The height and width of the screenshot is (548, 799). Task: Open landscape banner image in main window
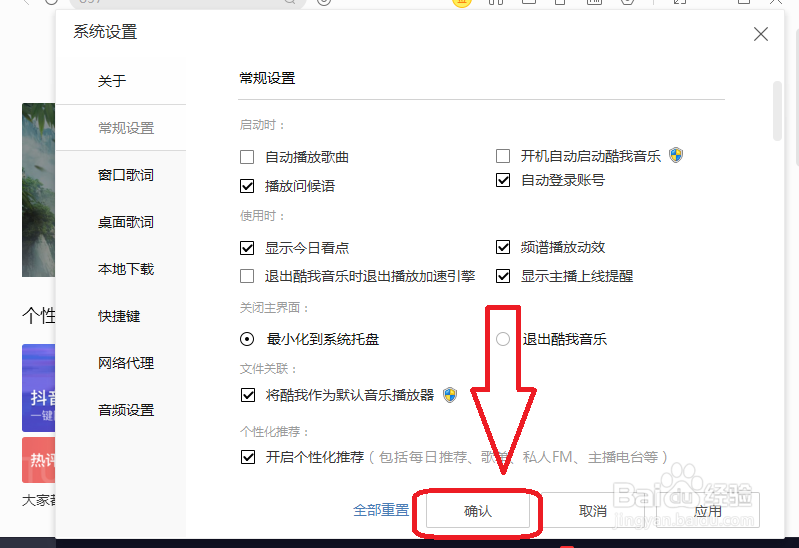click(x=38, y=190)
